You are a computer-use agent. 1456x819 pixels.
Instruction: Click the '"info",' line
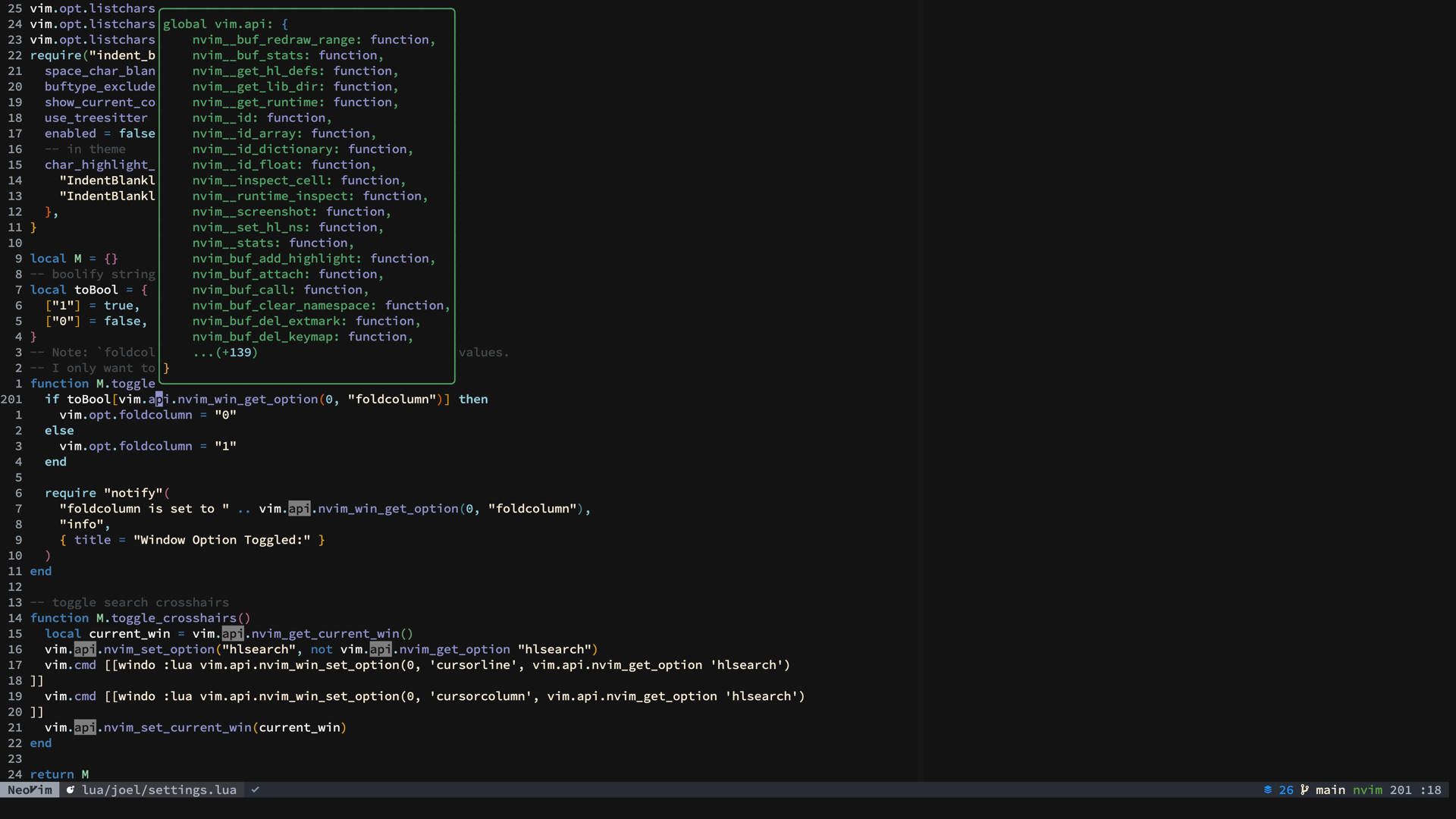click(x=85, y=524)
